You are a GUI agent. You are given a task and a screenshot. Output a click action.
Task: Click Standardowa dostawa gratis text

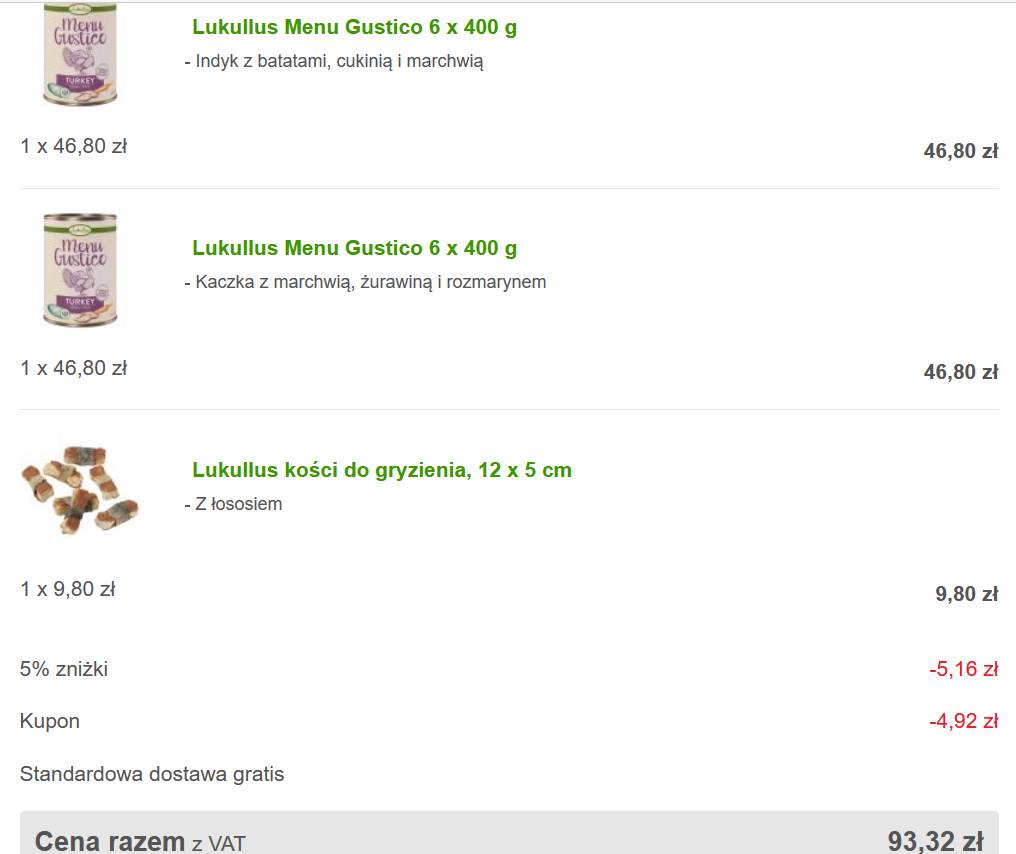[152, 774]
